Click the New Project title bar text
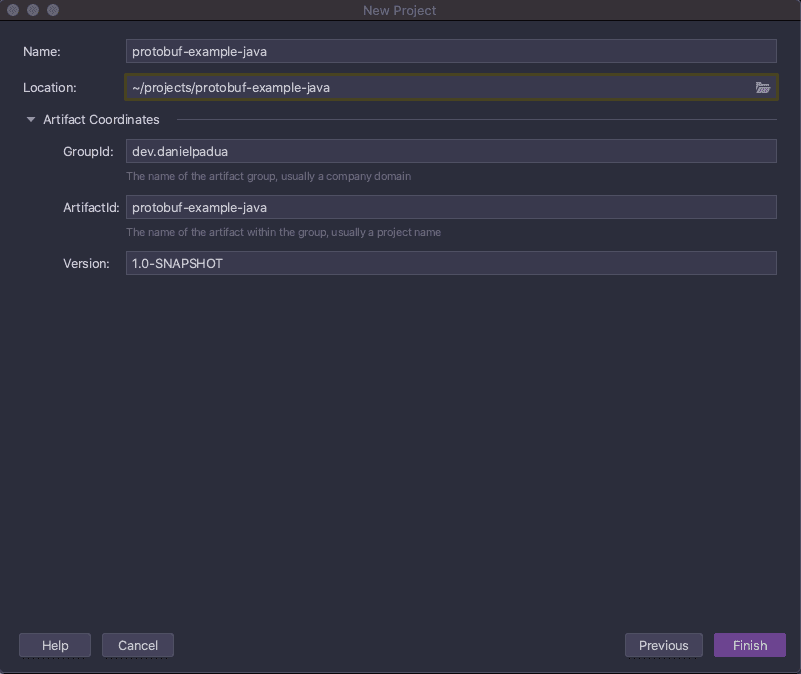This screenshot has width=801, height=674. coord(399,10)
